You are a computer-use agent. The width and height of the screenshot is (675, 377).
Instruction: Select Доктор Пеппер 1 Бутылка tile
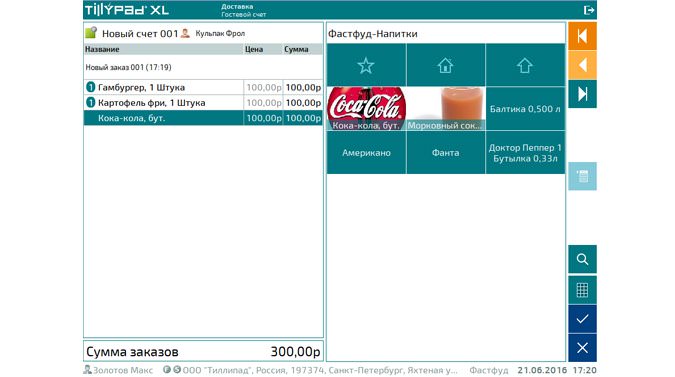[525, 152]
